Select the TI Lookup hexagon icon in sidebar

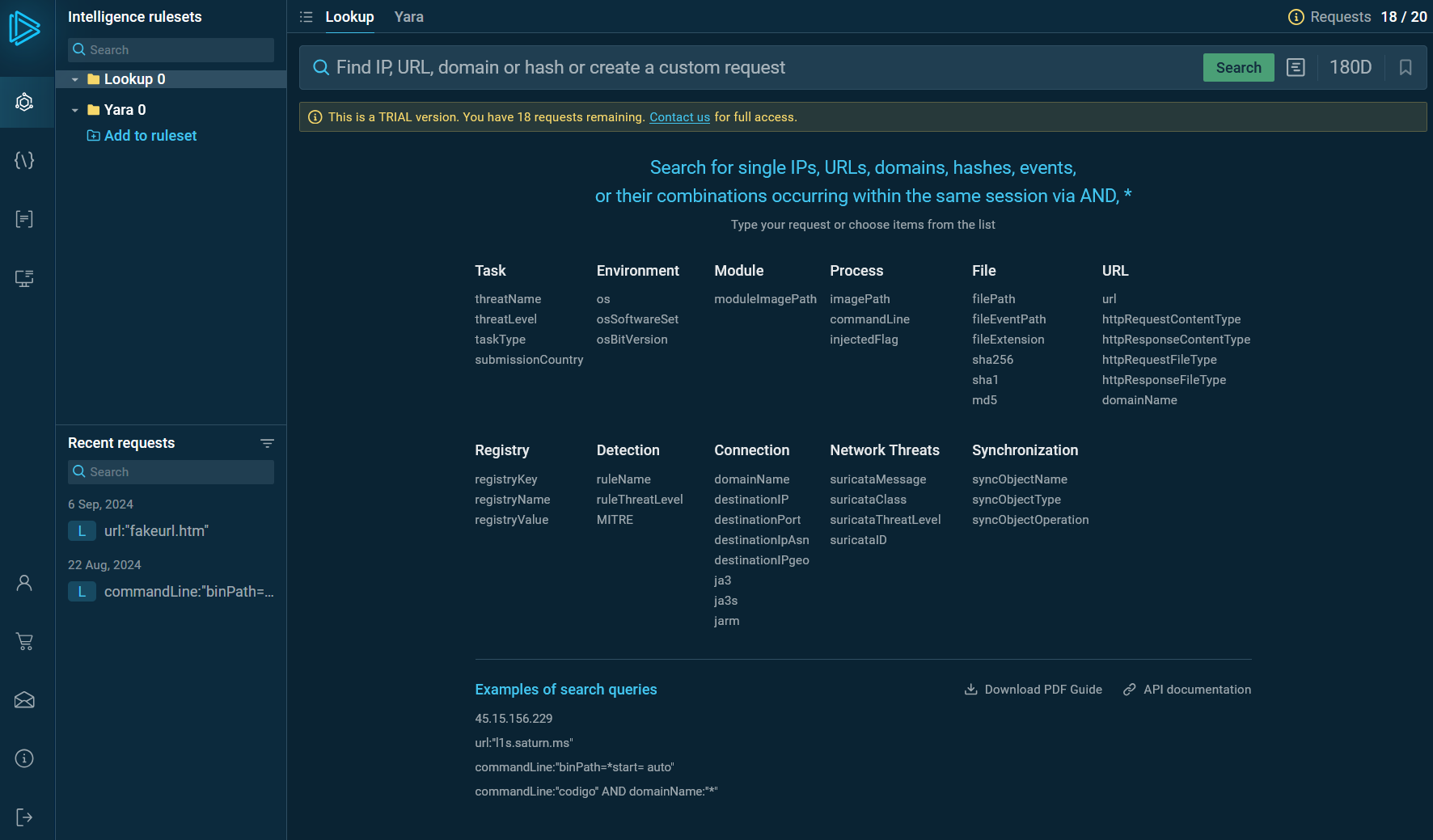tap(25, 102)
